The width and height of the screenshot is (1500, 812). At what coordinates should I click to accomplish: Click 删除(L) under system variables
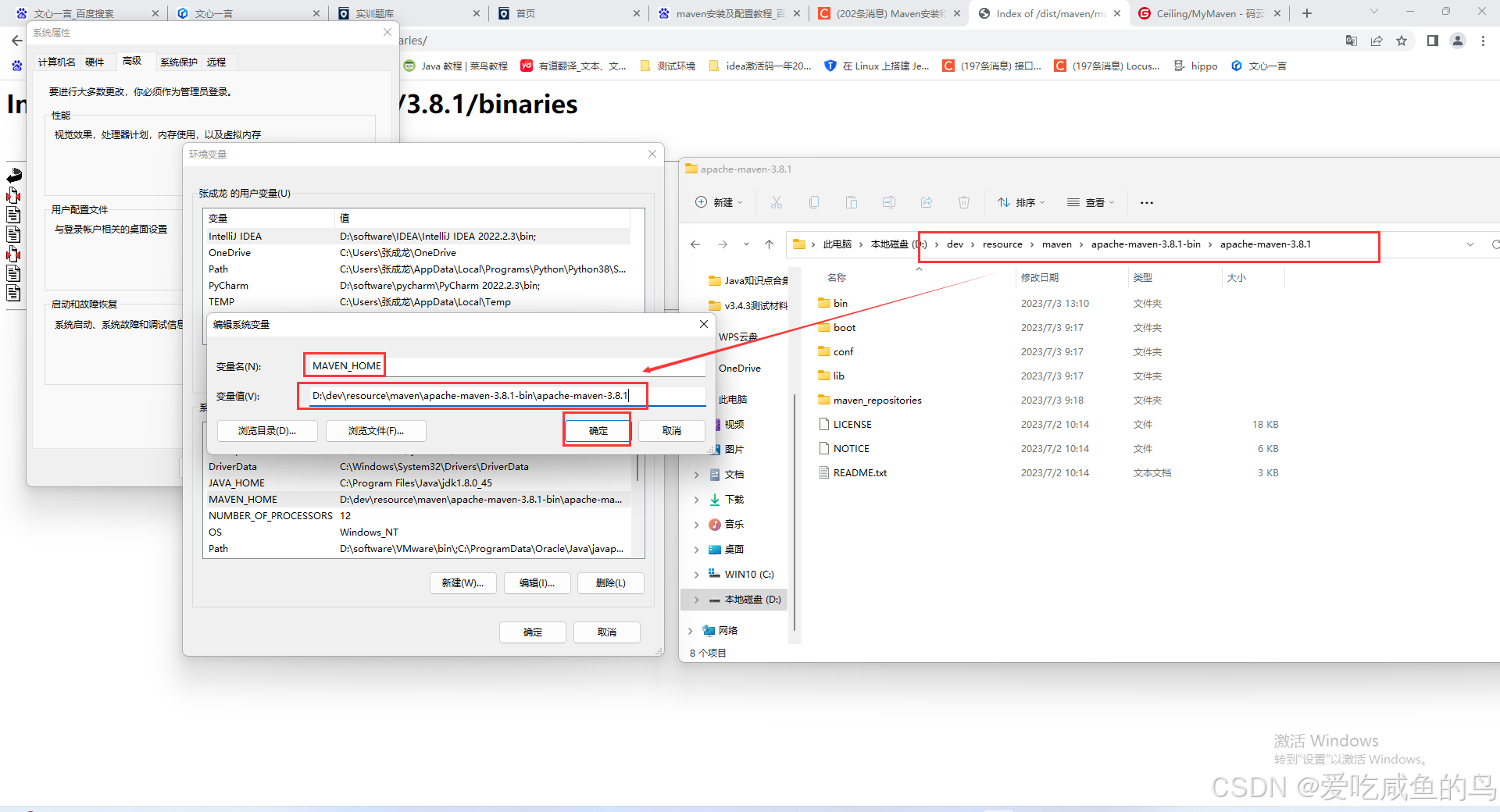[611, 582]
